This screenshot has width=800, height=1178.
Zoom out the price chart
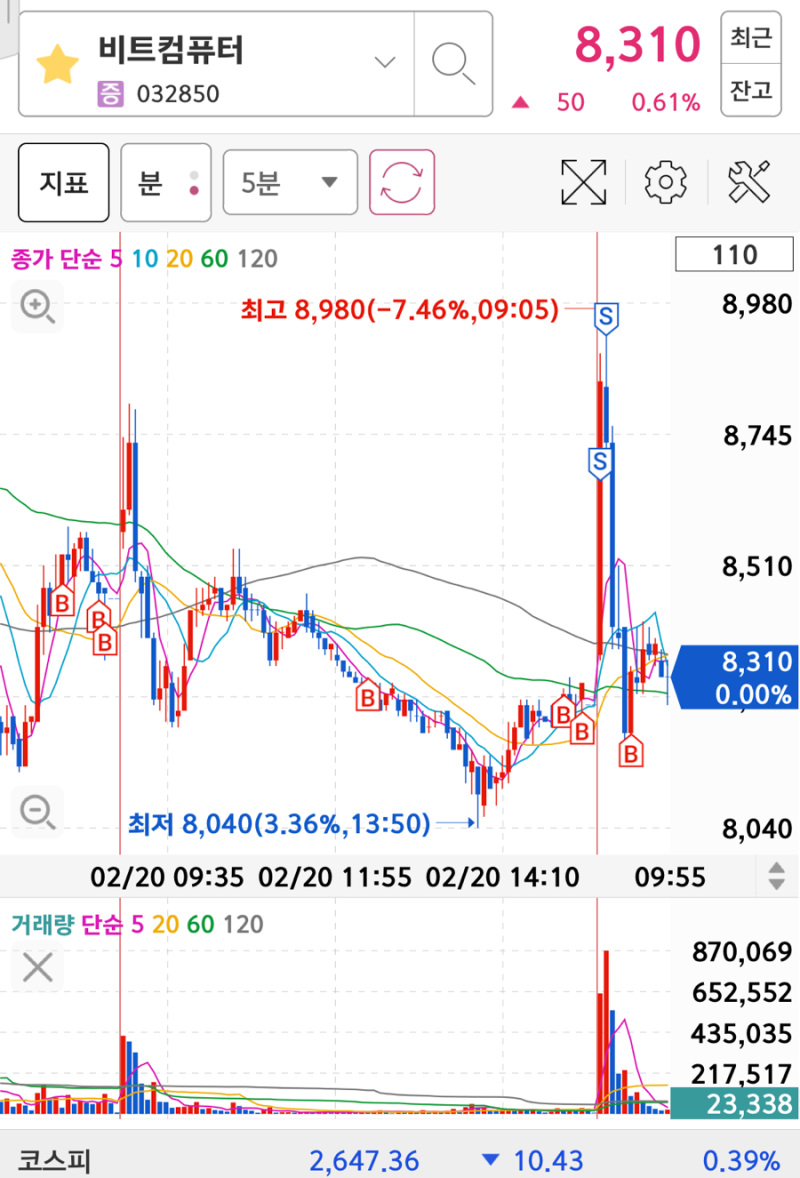coord(38,812)
